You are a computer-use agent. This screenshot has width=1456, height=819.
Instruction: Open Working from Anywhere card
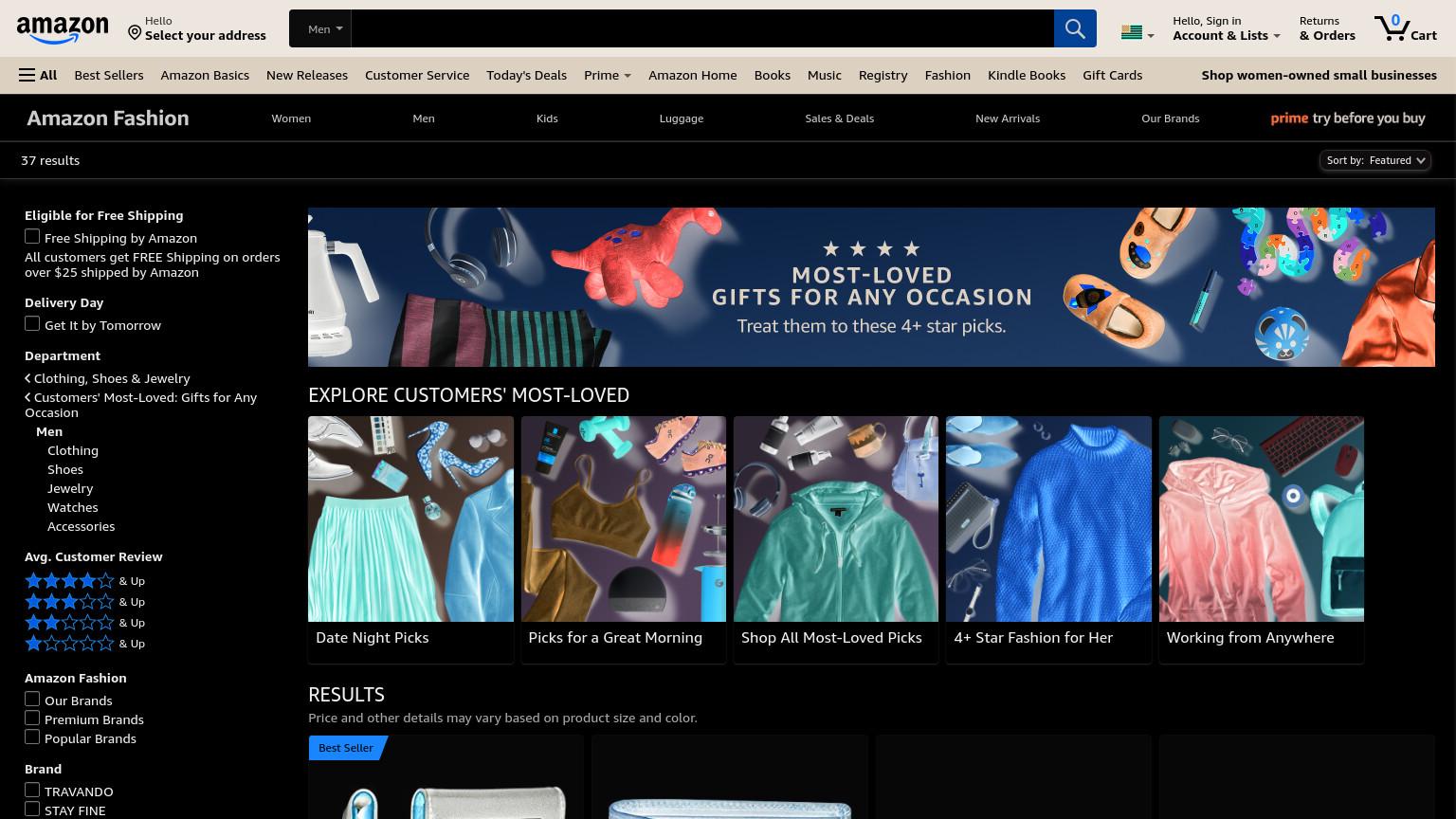[x=1262, y=539]
